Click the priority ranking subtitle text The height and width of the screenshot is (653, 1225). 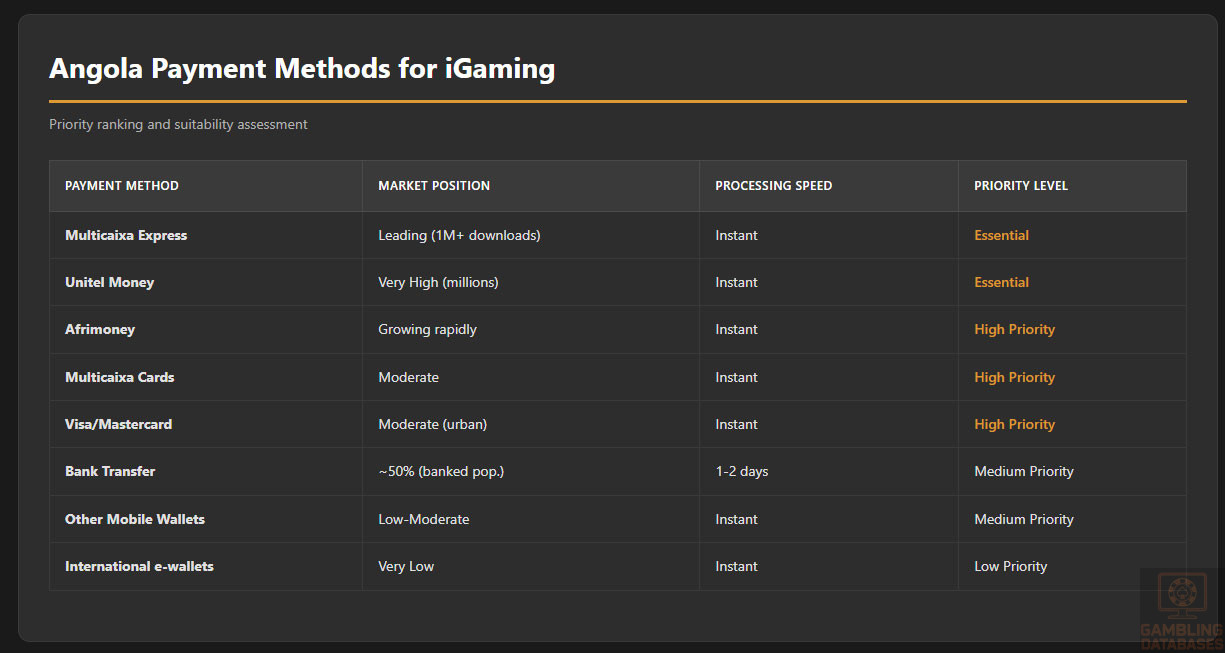click(178, 125)
